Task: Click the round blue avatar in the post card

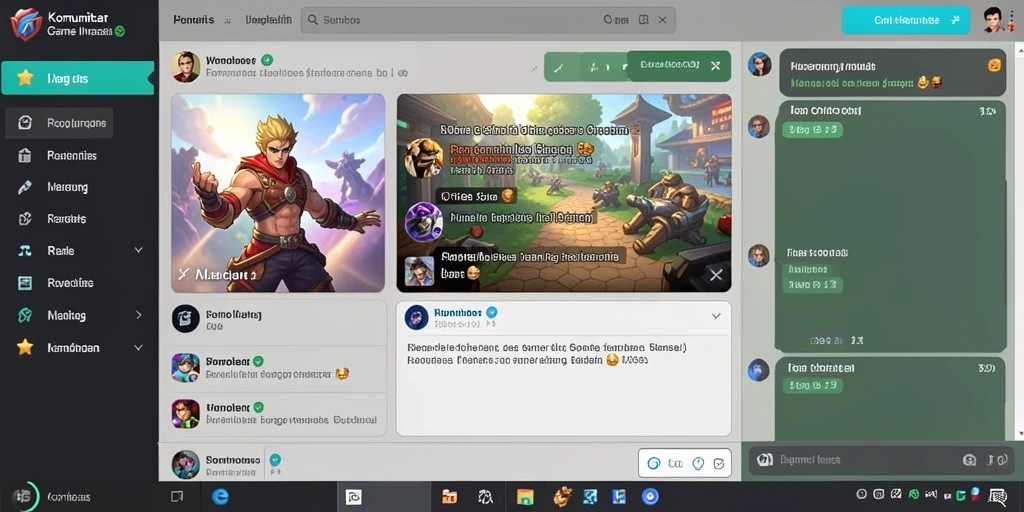Action: click(417, 317)
